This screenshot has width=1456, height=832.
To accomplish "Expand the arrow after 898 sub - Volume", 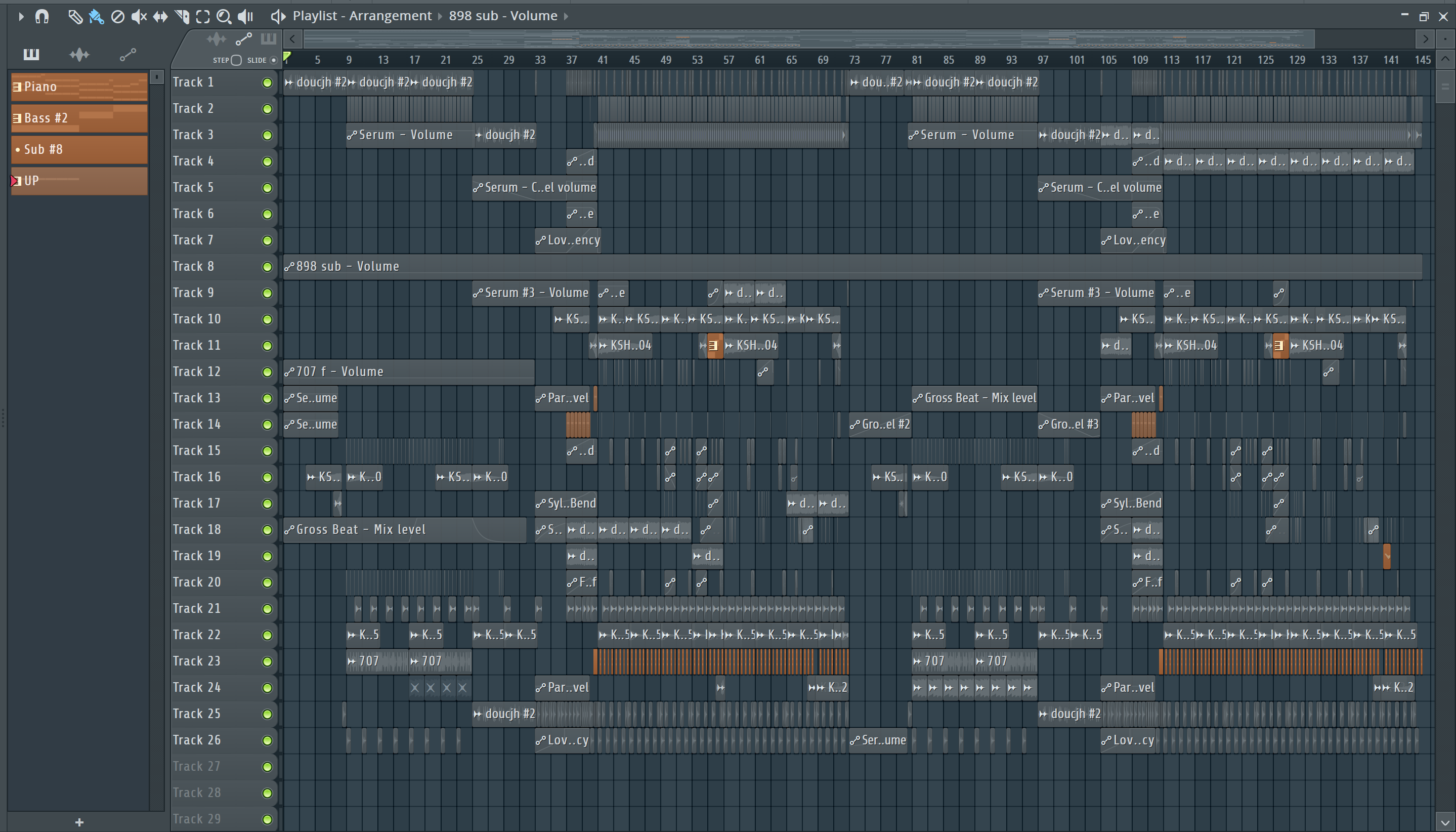I will coord(566,16).
